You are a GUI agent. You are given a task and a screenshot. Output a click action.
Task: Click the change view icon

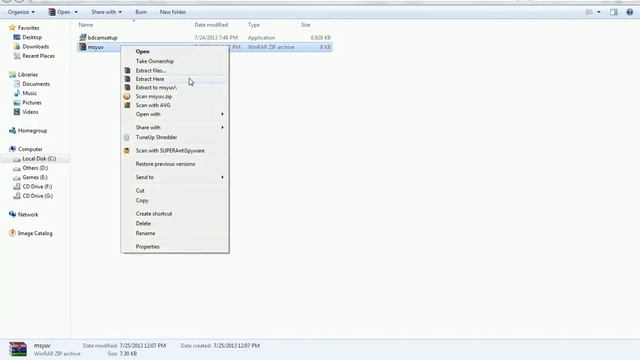589,12
